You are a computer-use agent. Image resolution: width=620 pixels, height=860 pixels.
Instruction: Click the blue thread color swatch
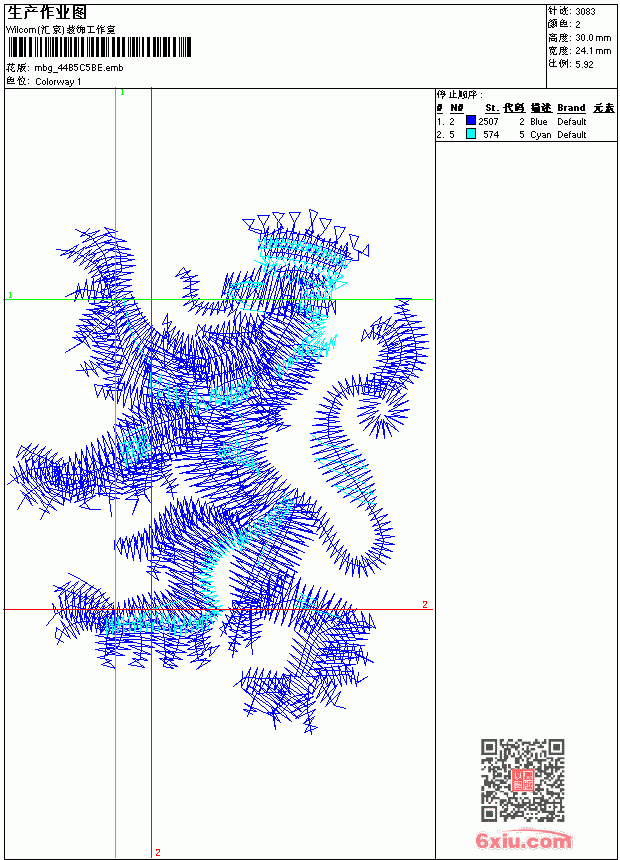[471, 120]
